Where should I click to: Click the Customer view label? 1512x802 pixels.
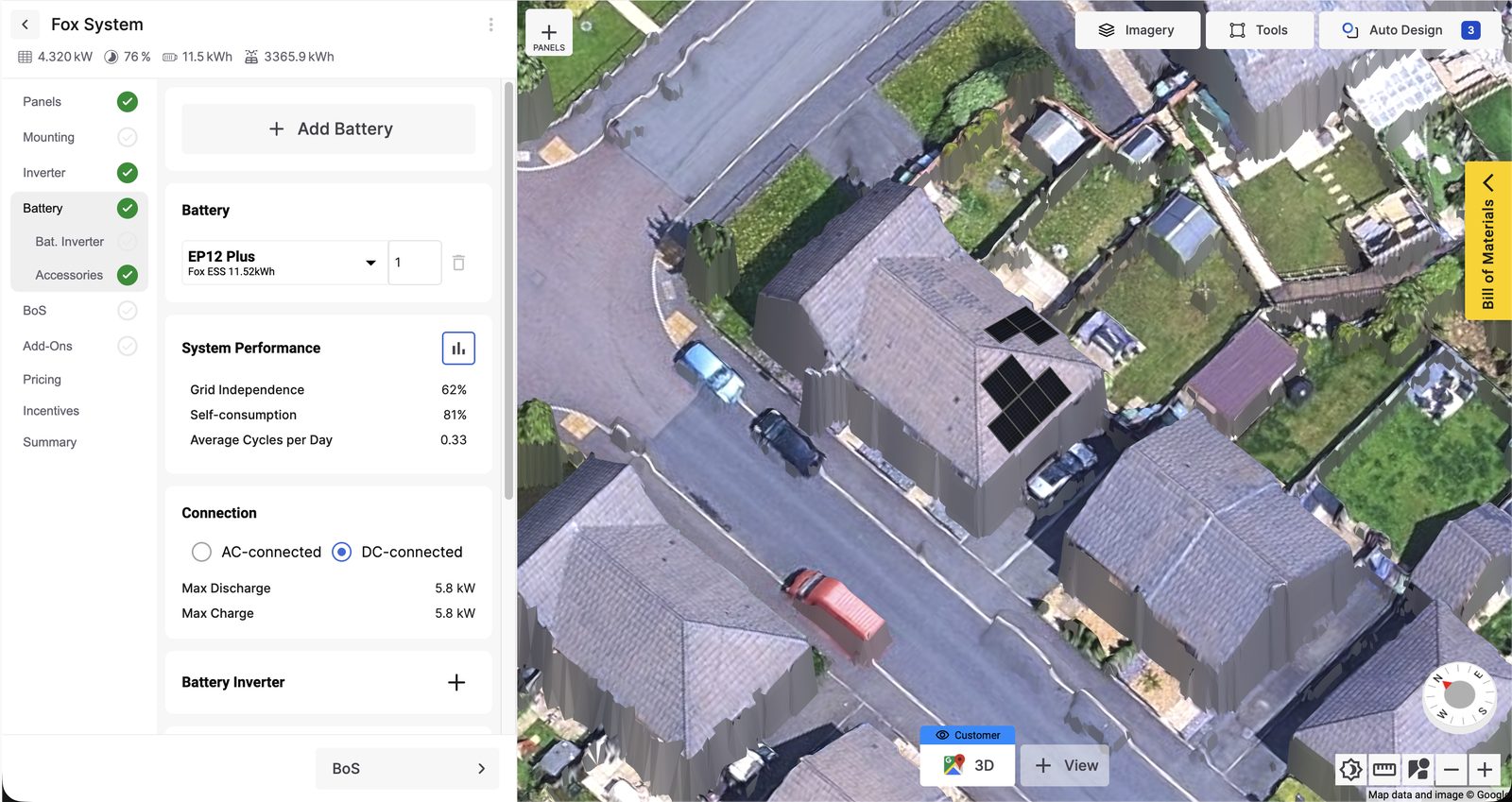click(968, 735)
